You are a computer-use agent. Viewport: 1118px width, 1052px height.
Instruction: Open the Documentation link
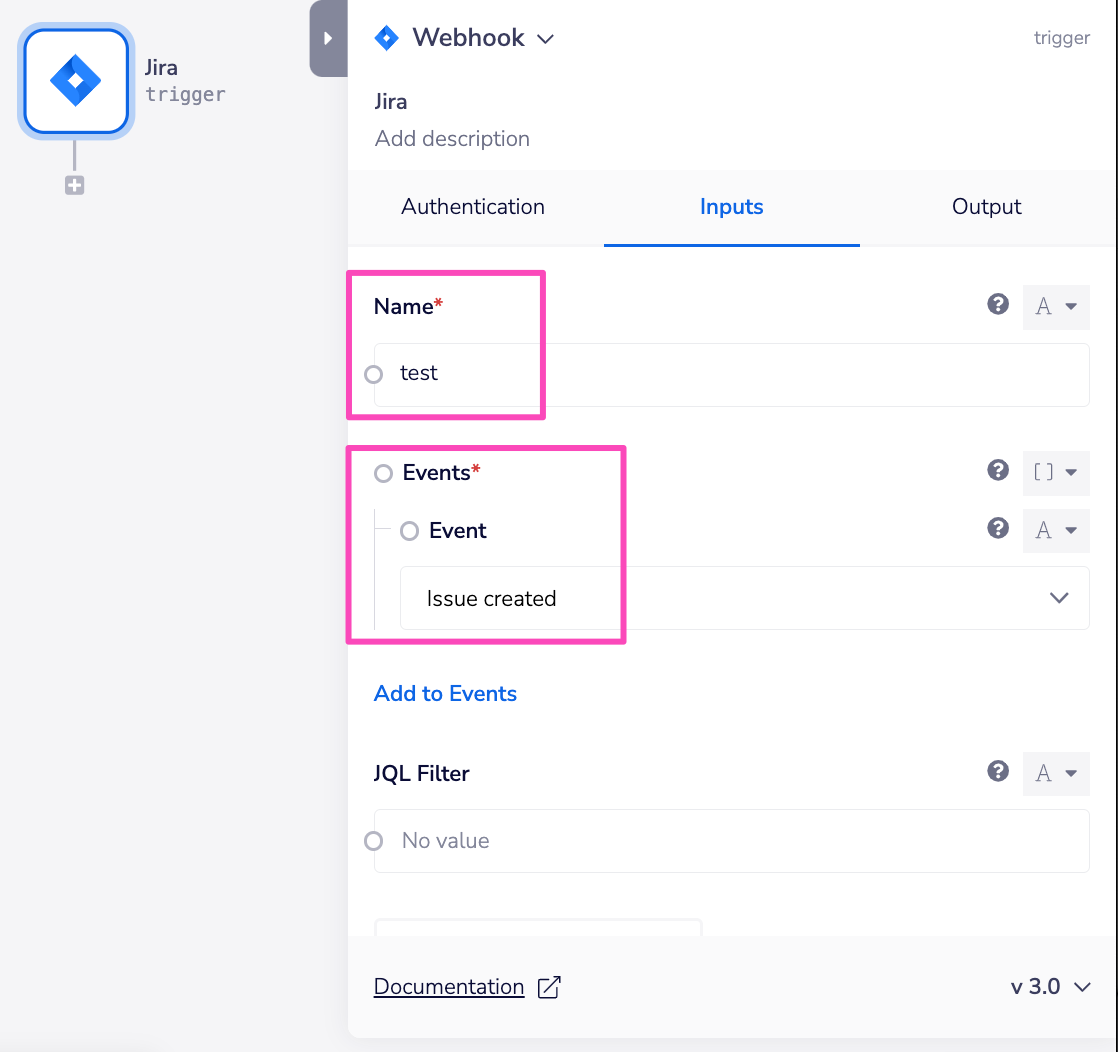(x=448, y=986)
